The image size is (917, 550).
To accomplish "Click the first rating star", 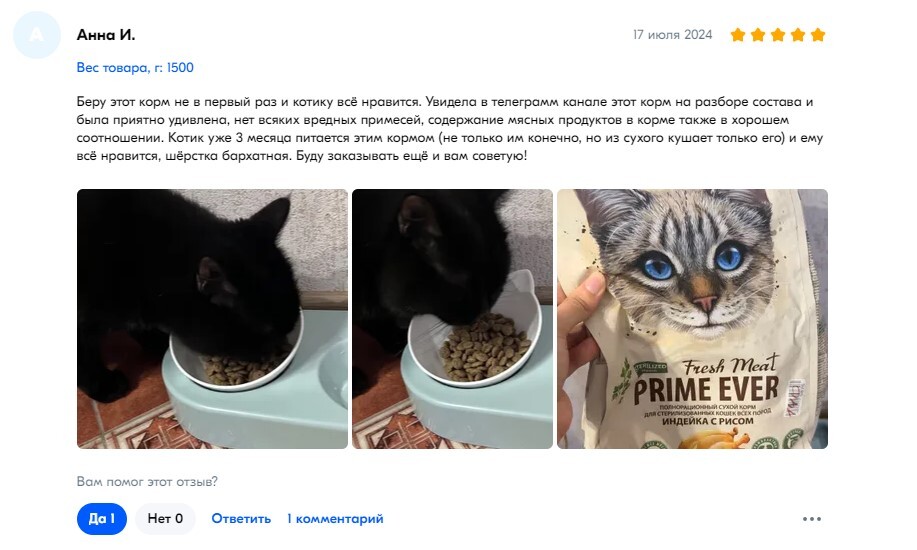I will (x=738, y=35).
